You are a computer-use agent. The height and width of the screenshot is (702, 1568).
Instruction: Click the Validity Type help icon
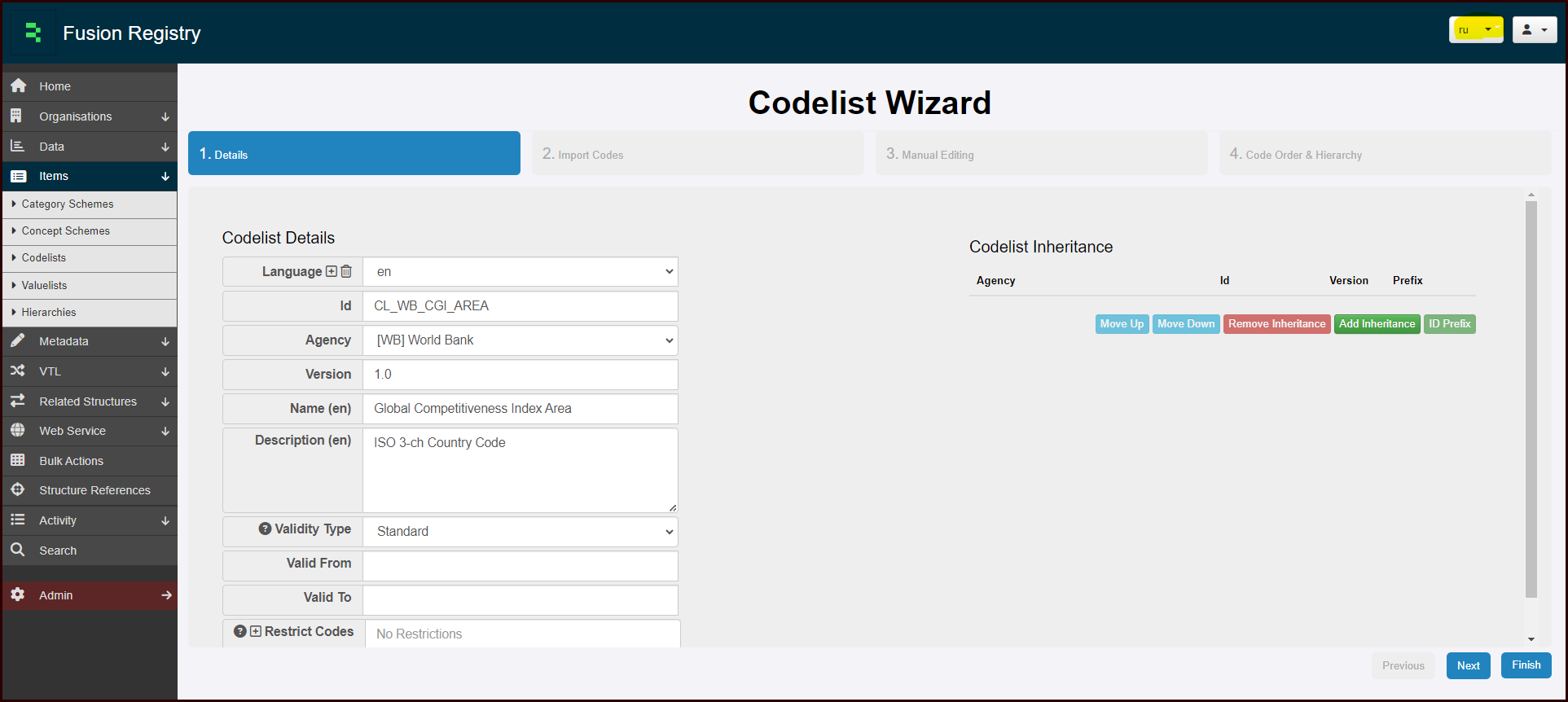[265, 529]
